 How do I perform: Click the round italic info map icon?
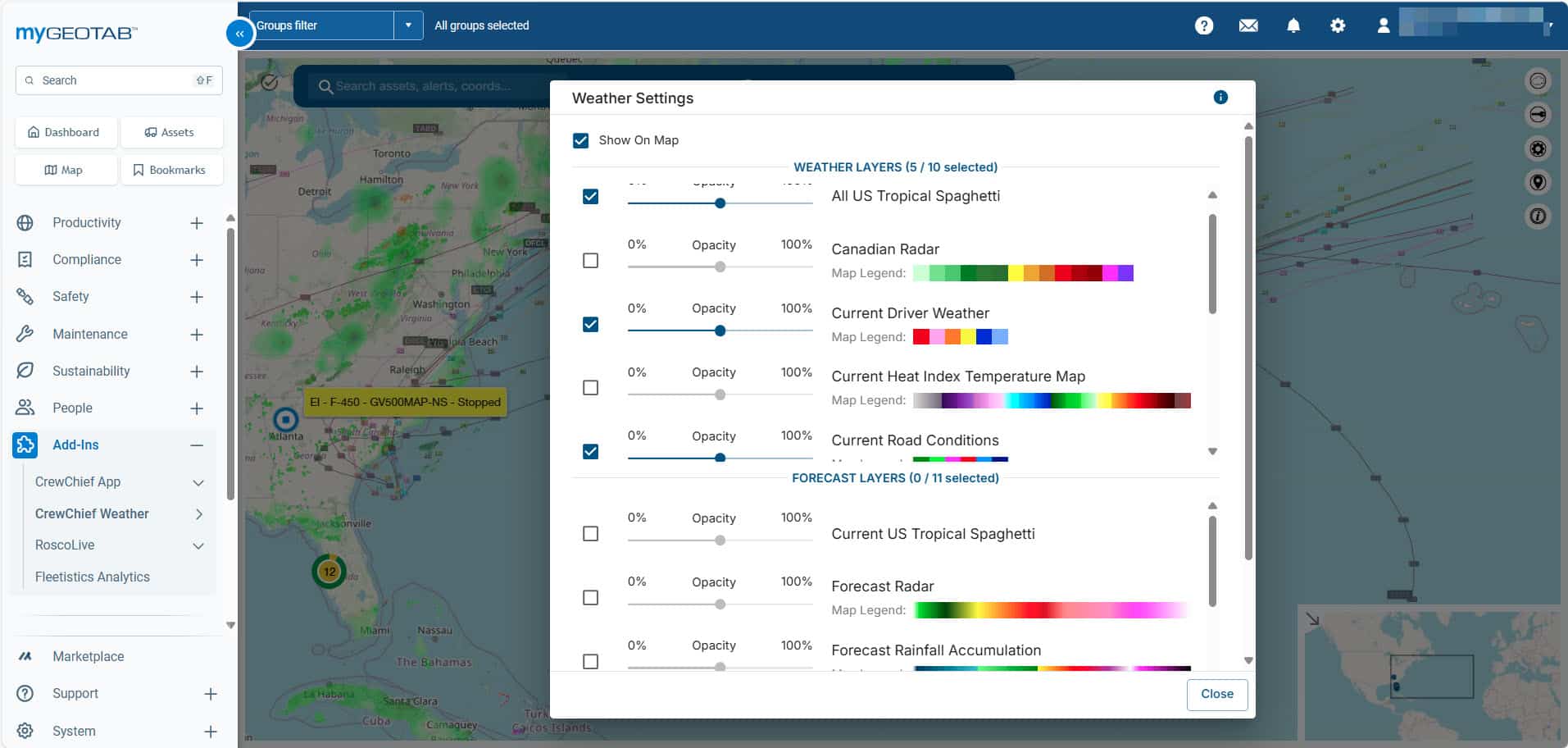point(1538,217)
